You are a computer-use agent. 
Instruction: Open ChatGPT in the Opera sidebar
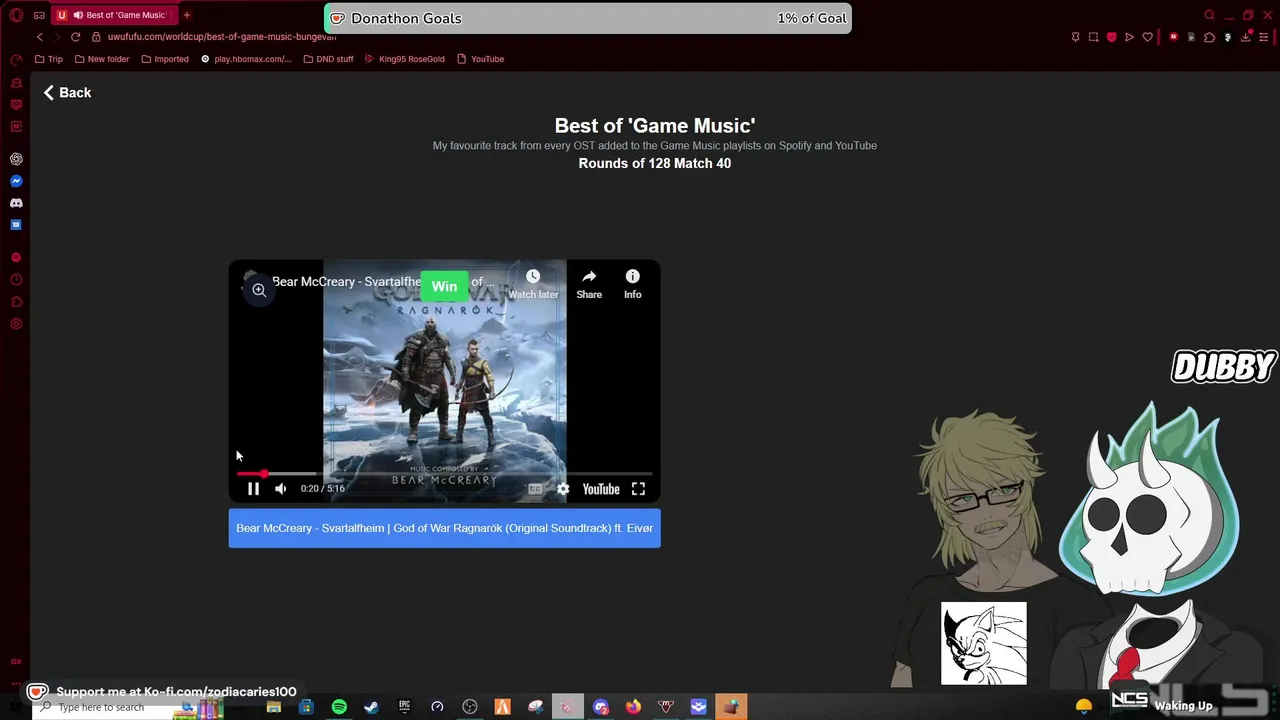coord(16,159)
